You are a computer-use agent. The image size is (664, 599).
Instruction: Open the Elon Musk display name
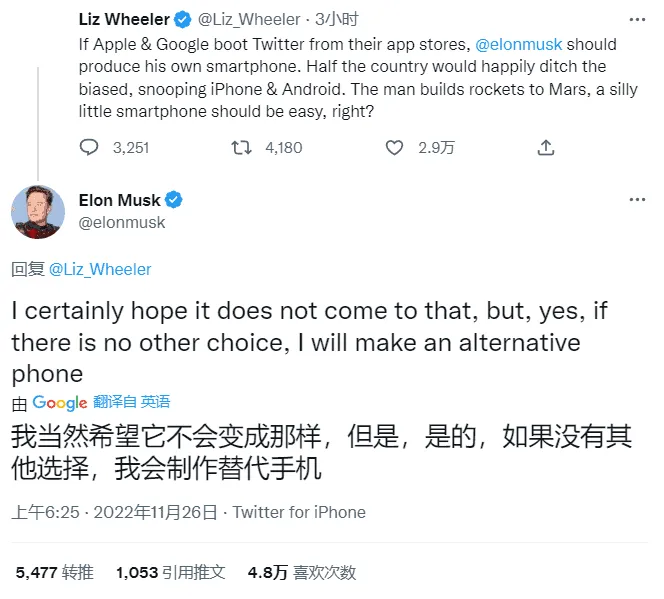(119, 200)
